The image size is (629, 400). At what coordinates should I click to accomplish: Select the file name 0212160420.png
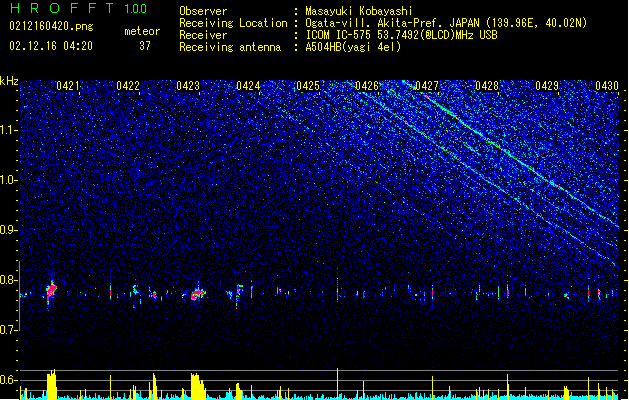tap(51, 26)
